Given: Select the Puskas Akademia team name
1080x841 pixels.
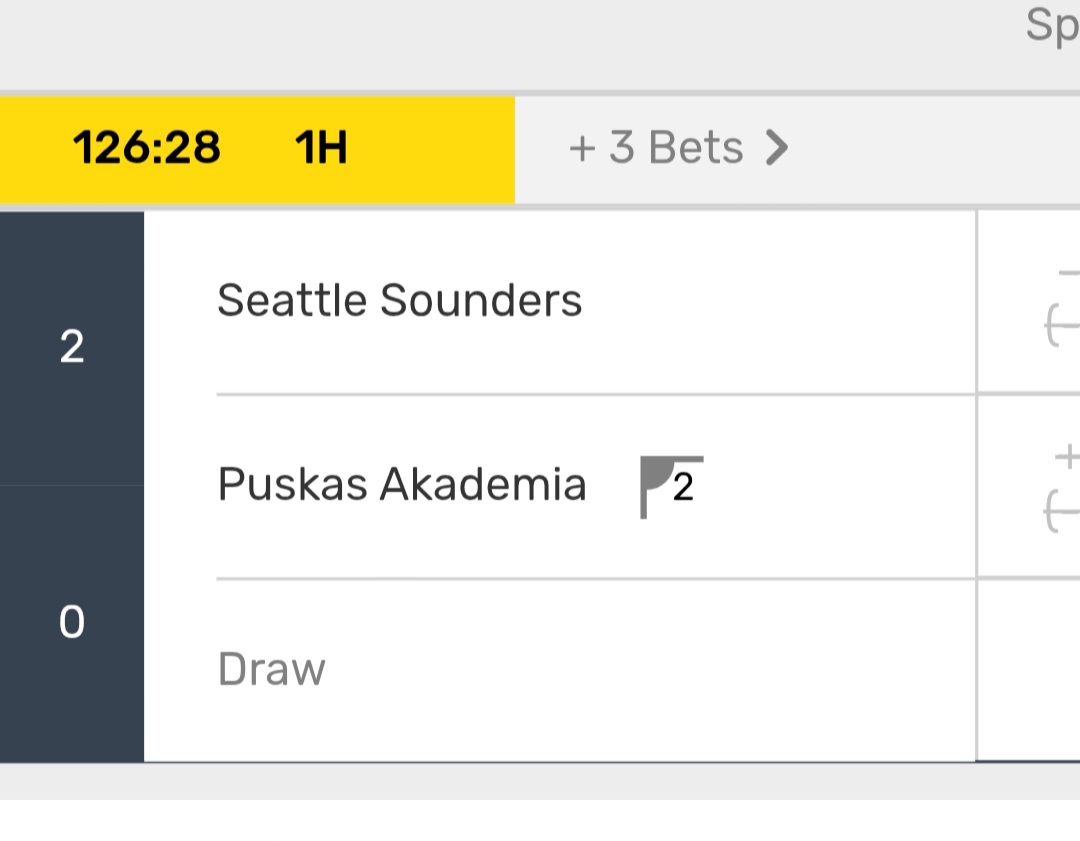Looking at the screenshot, I should tap(402, 485).
